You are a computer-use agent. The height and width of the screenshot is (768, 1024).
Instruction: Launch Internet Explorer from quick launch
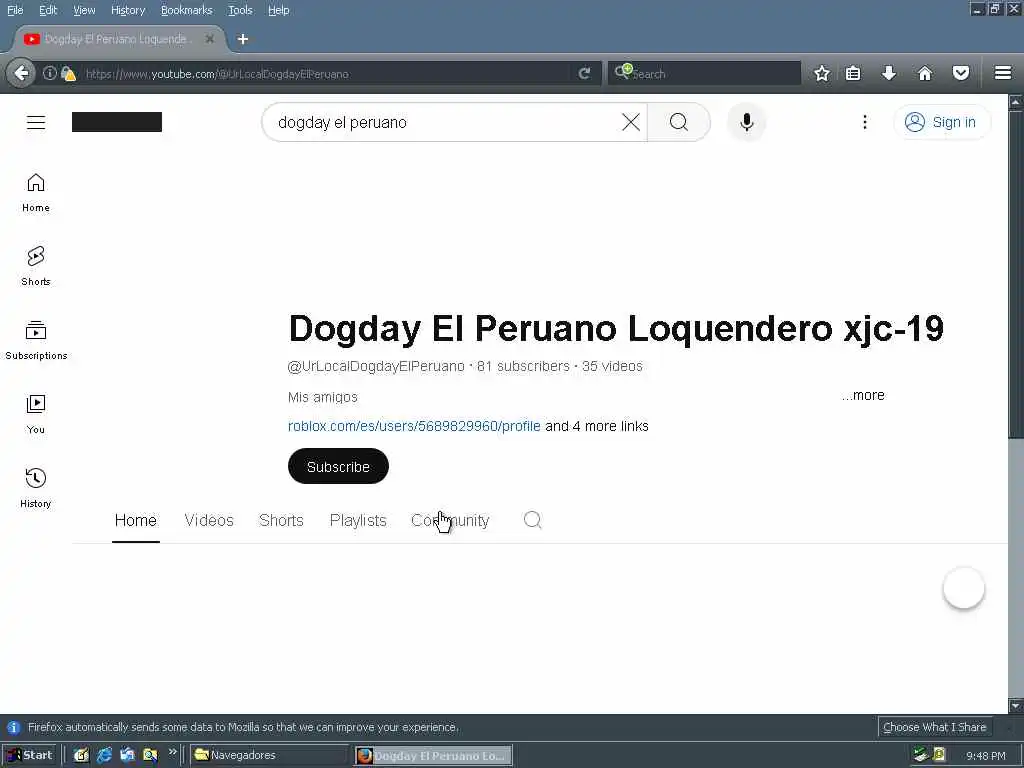click(x=104, y=755)
